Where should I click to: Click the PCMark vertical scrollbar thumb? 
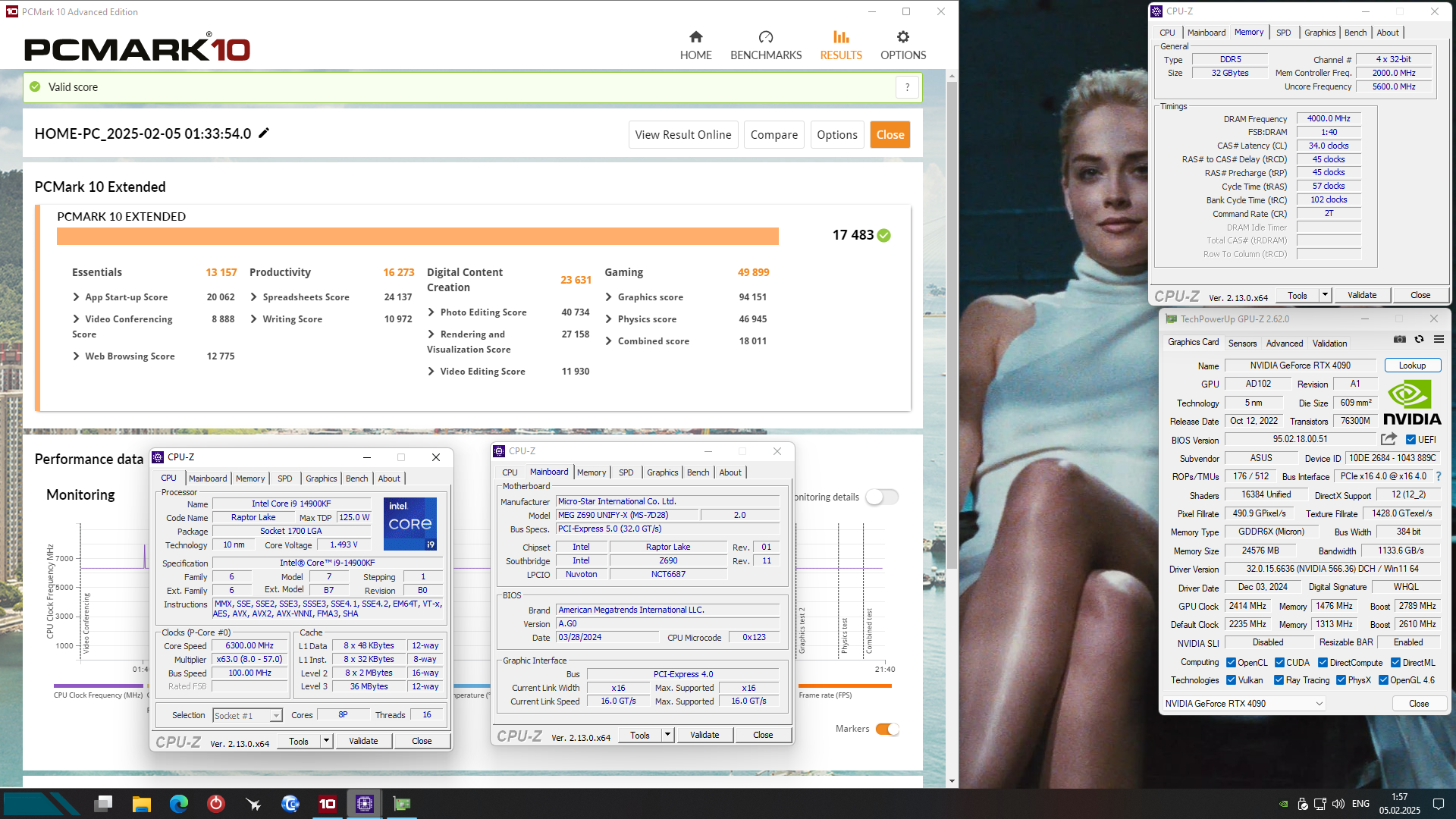(x=952, y=326)
